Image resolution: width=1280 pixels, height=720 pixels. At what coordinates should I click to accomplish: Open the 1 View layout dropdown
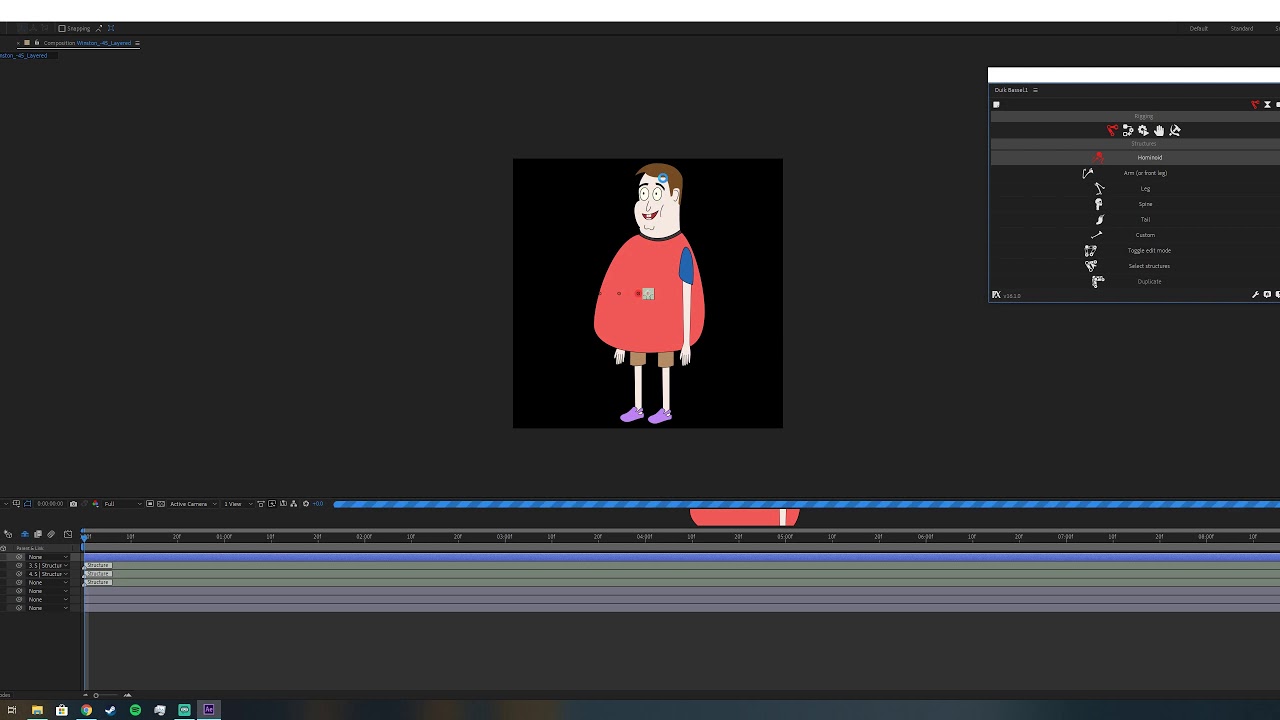(238, 504)
